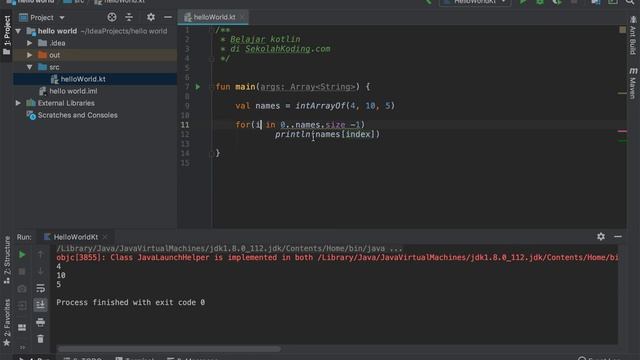Click the locate current file target icon
Screen dimensions: 640x360
pos(112,17)
